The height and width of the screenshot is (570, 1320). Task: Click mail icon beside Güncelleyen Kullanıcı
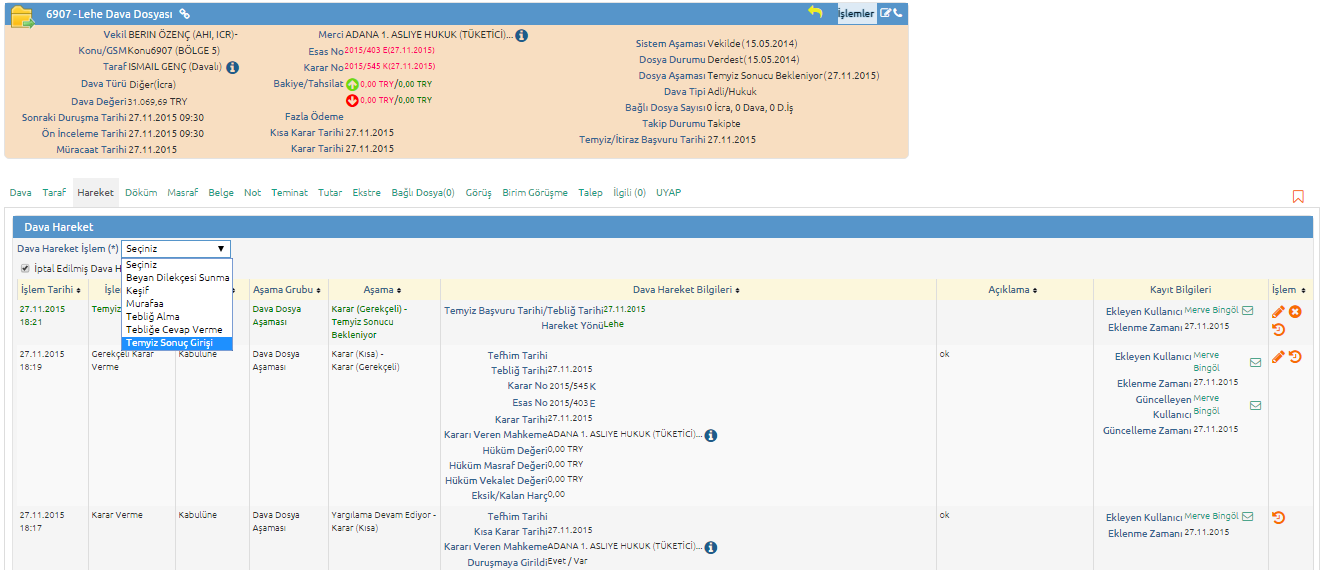coord(1255,405)
